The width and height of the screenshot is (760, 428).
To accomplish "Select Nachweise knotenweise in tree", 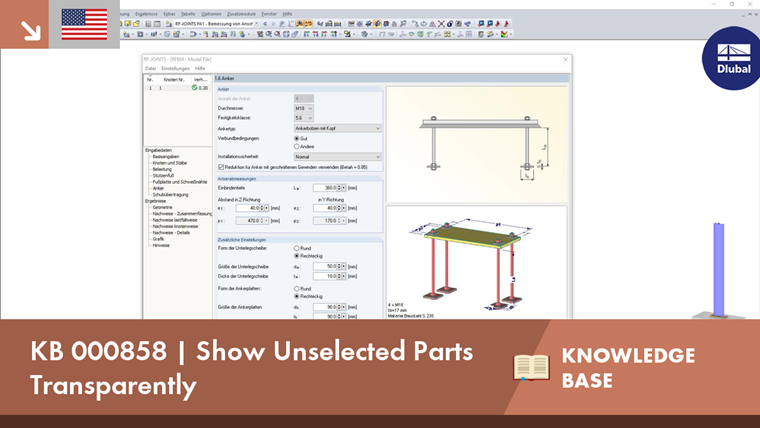I will [175, 226].
